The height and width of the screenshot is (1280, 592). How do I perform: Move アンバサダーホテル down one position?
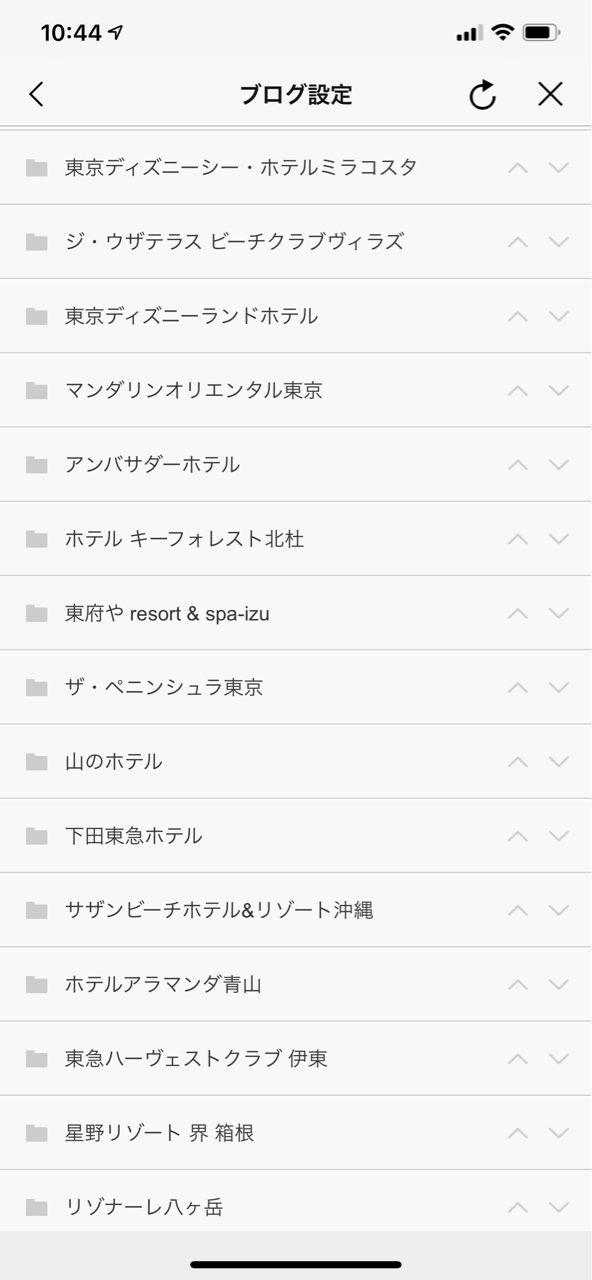[558, 464]
